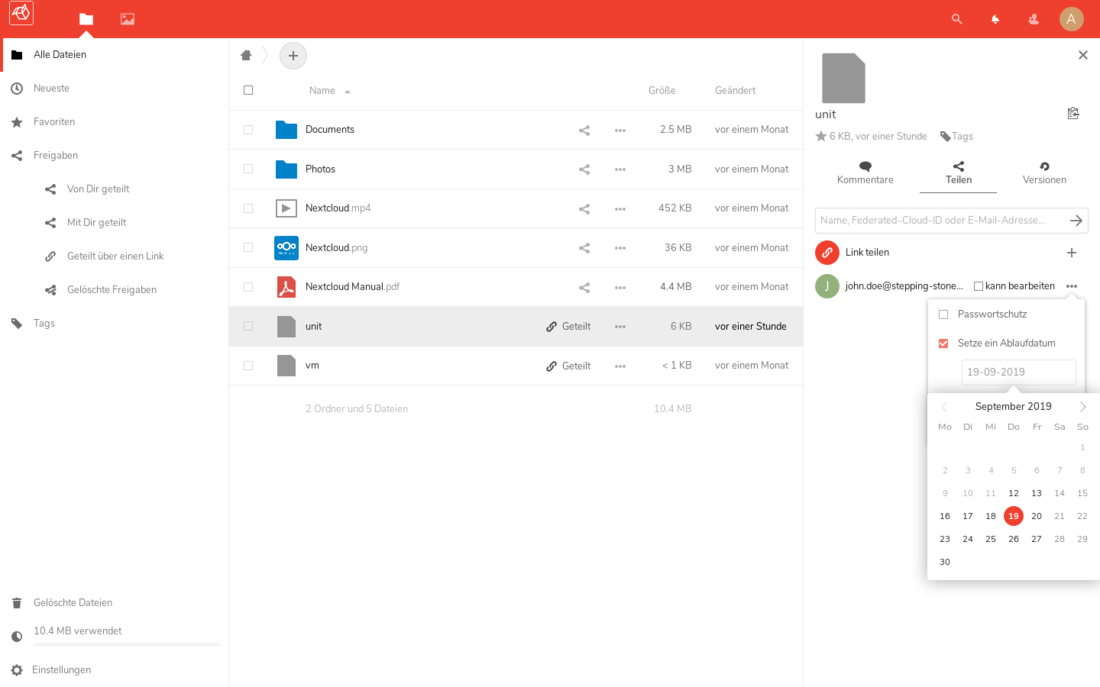Copy link using clipboard icon in sidebar

click(x=1073, y=113)
